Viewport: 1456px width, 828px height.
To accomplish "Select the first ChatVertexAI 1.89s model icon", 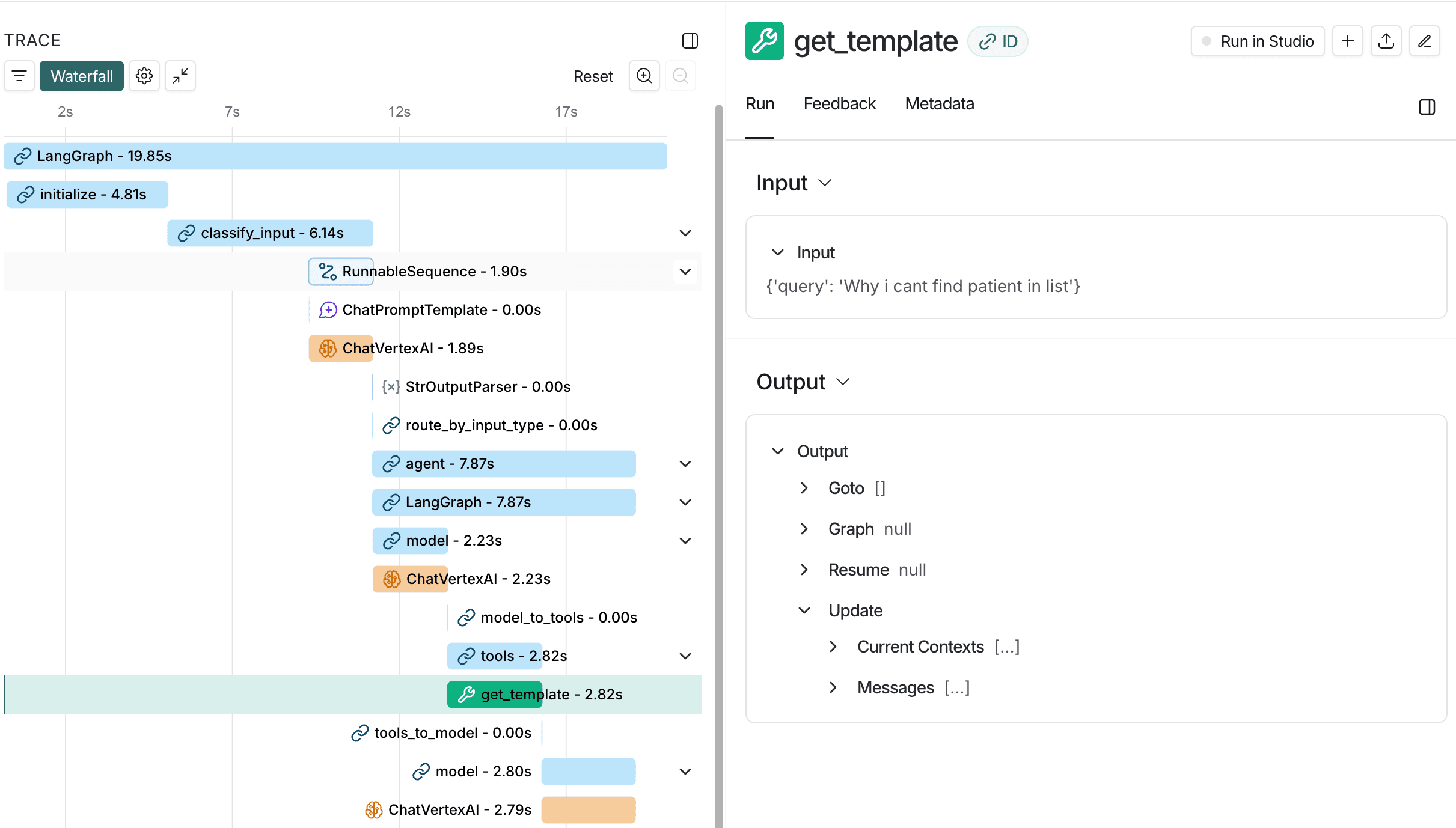I will 328,349.
